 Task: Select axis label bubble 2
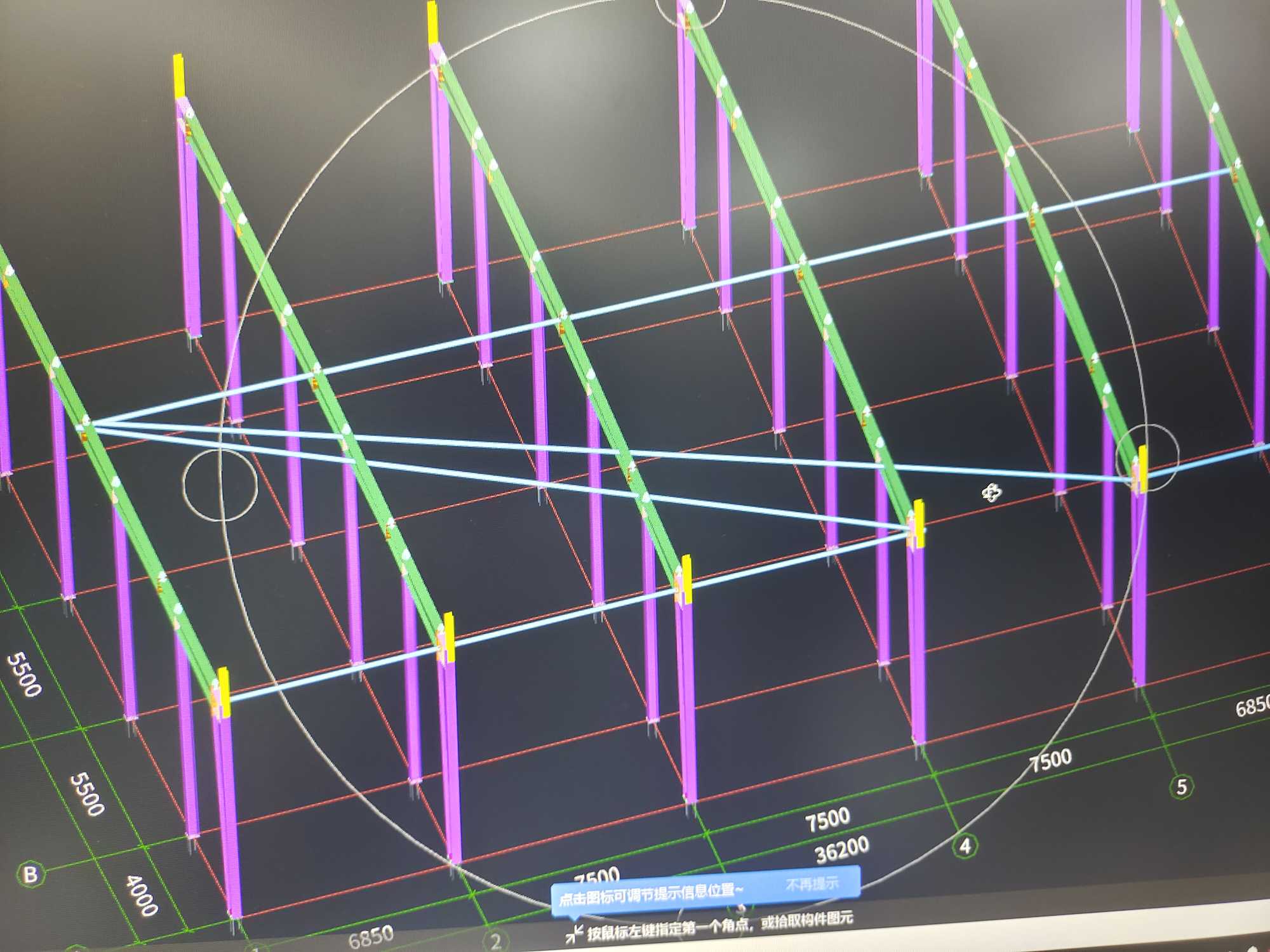(x=496, y=941)
